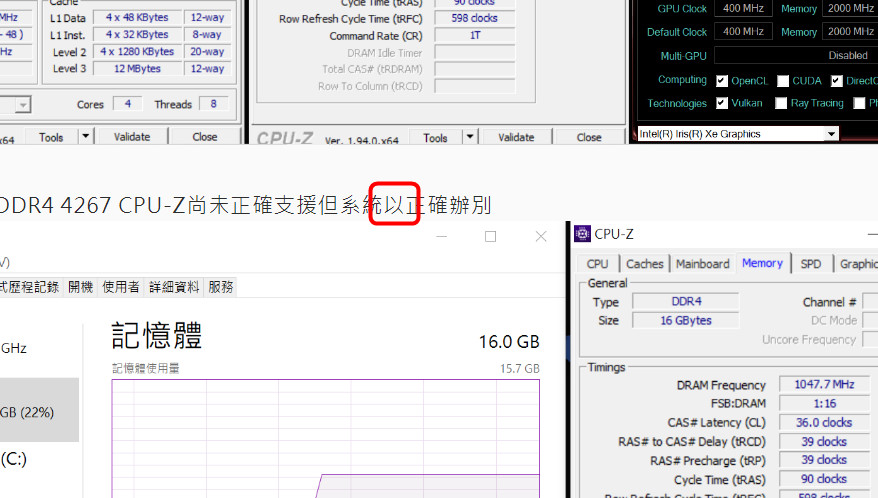This screenshot has height=498, width=878.
Task: Click the Level 2 cache 4 x 1280 KBytes
Action: 137,52
